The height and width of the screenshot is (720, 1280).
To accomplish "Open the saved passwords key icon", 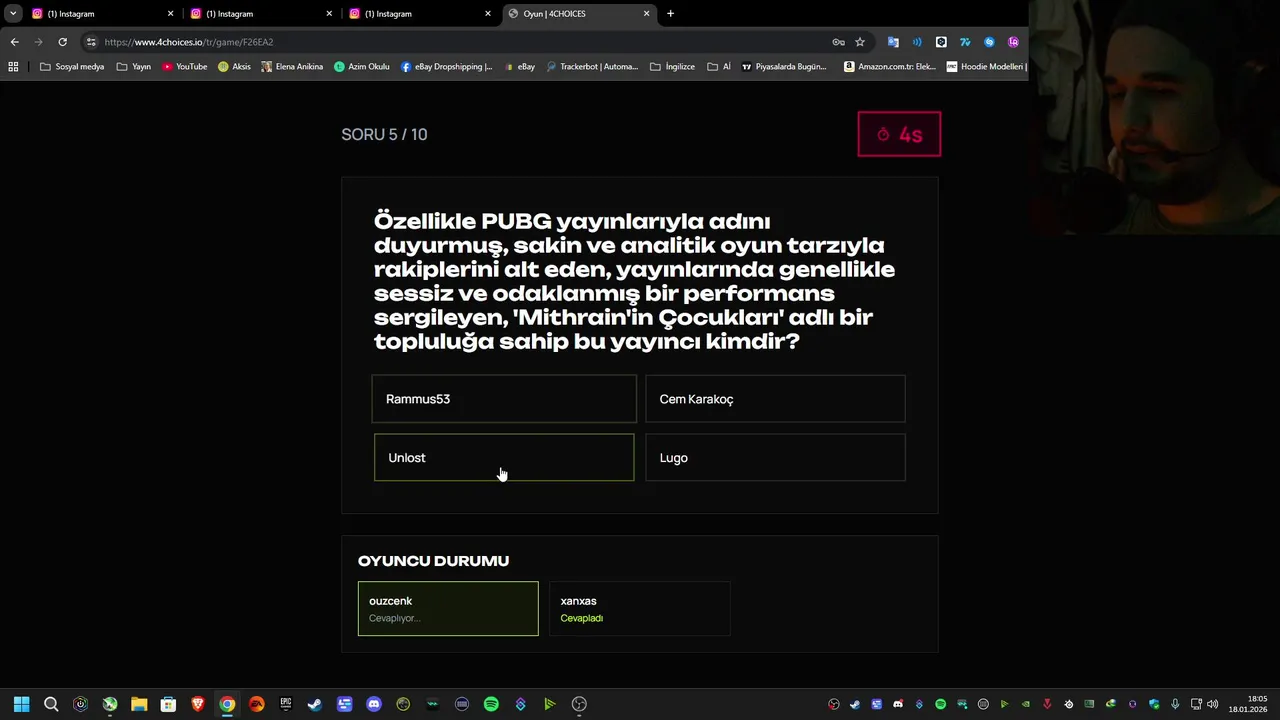I will click(838, 42).
